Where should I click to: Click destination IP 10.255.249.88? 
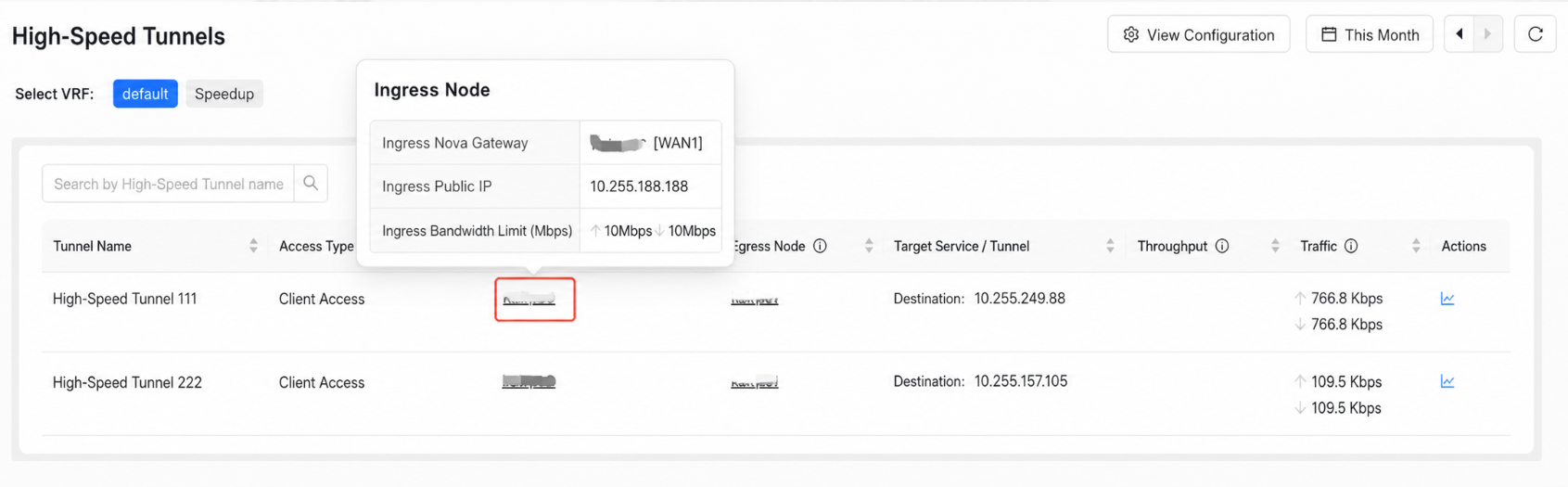tap(1019, 299)
